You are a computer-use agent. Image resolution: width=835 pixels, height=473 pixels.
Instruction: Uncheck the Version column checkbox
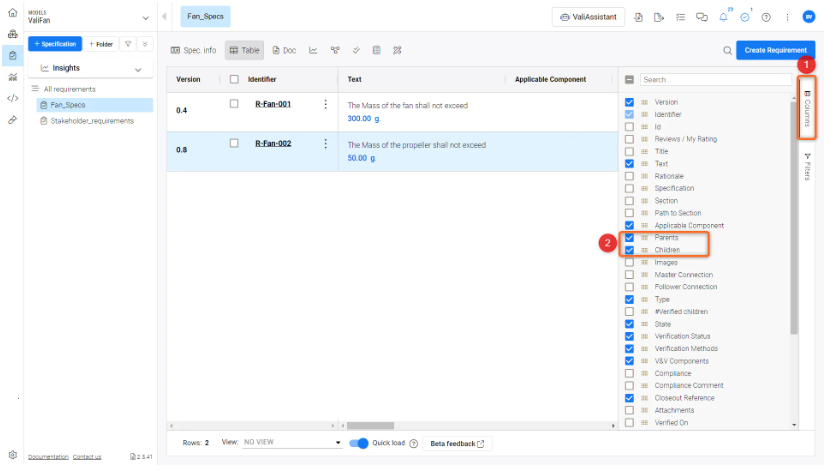629,102
